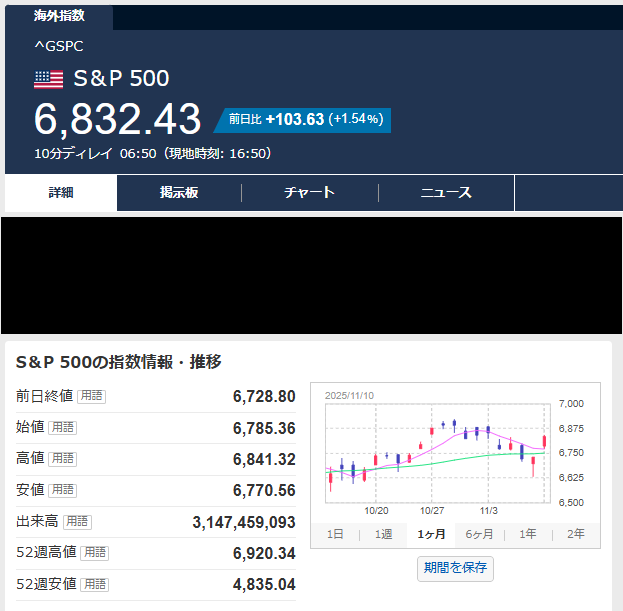Click the 用語 badge beside 52週高値
The height and width of the screenshot is (611, 623).
coord(94,552)
